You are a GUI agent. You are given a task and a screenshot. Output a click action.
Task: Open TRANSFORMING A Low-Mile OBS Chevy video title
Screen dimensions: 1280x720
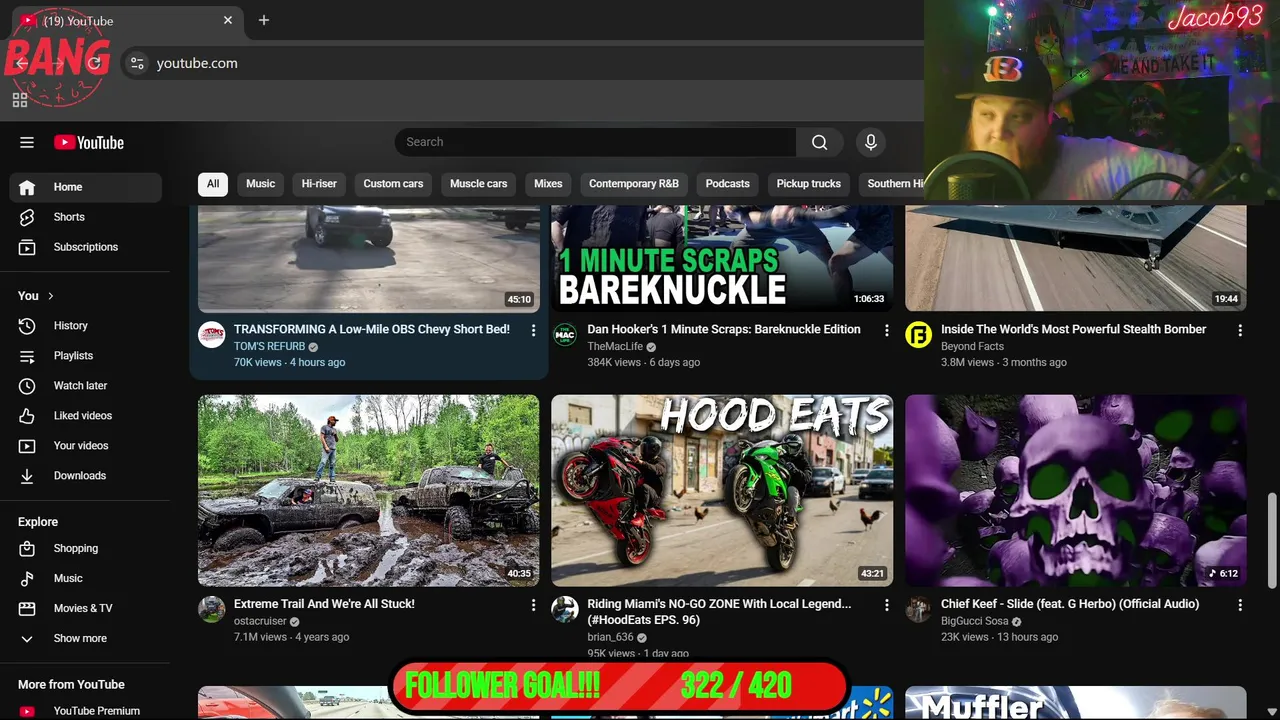point(372,329)
